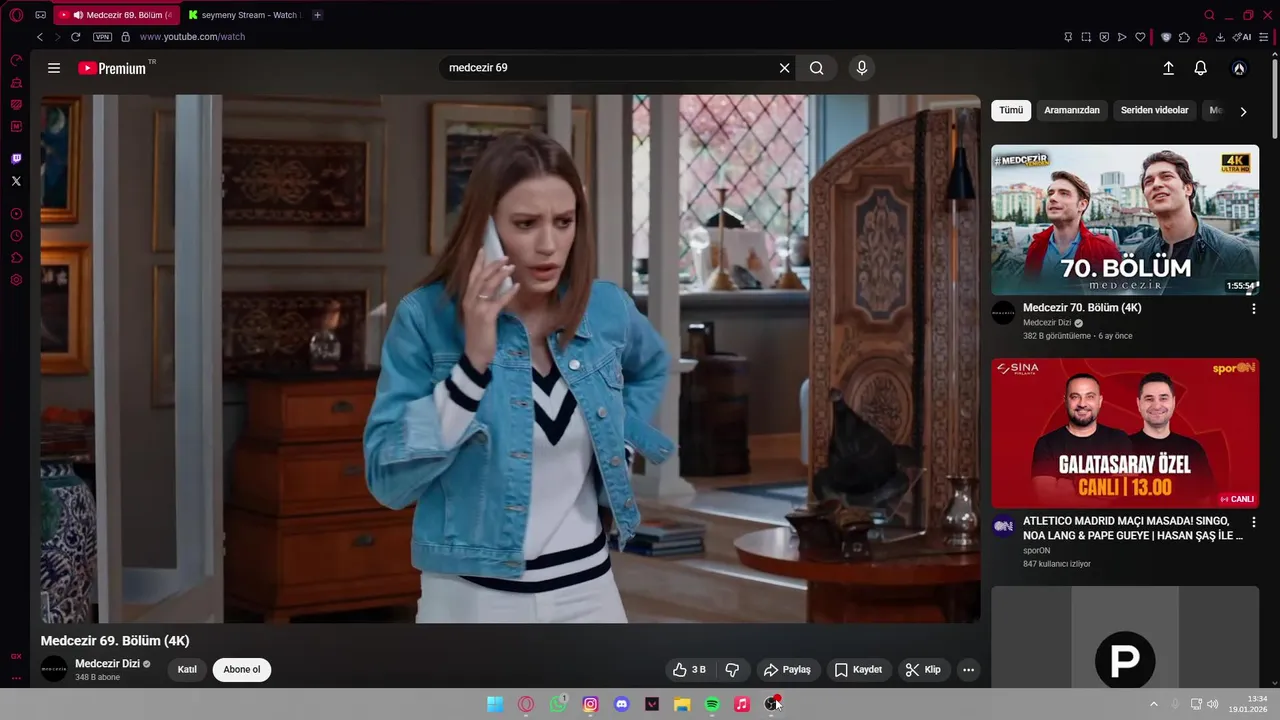This screenshot has width=1280, height=720.
Task: Click the Katıl join button
Action: point(187,670)
